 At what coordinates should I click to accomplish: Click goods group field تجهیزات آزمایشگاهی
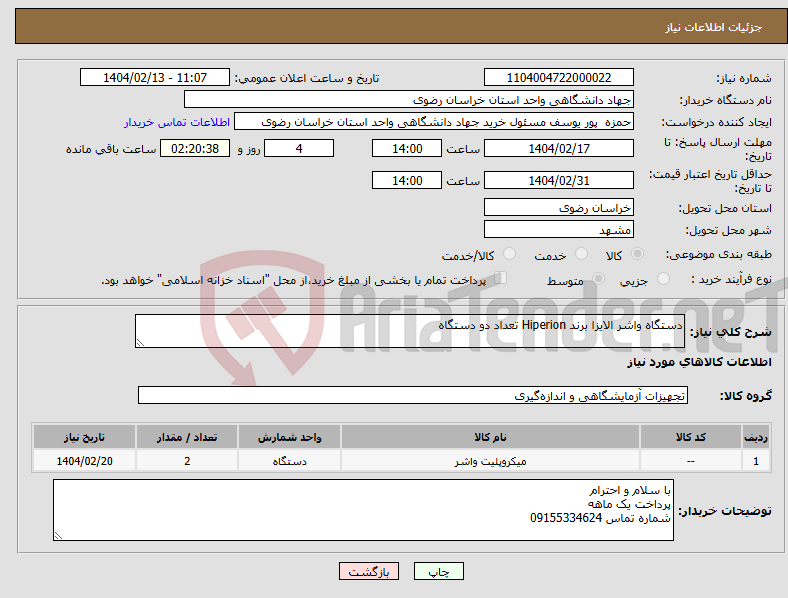(x=413, y=395)
